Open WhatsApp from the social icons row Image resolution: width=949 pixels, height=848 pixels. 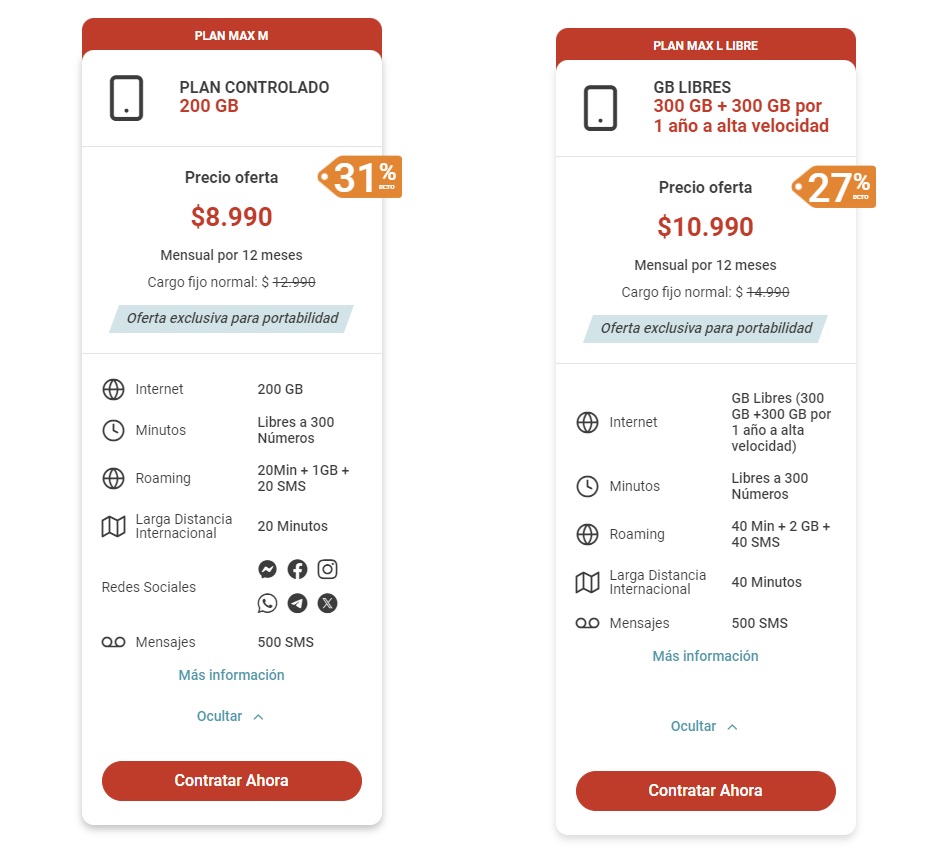(x=267, y=603)
